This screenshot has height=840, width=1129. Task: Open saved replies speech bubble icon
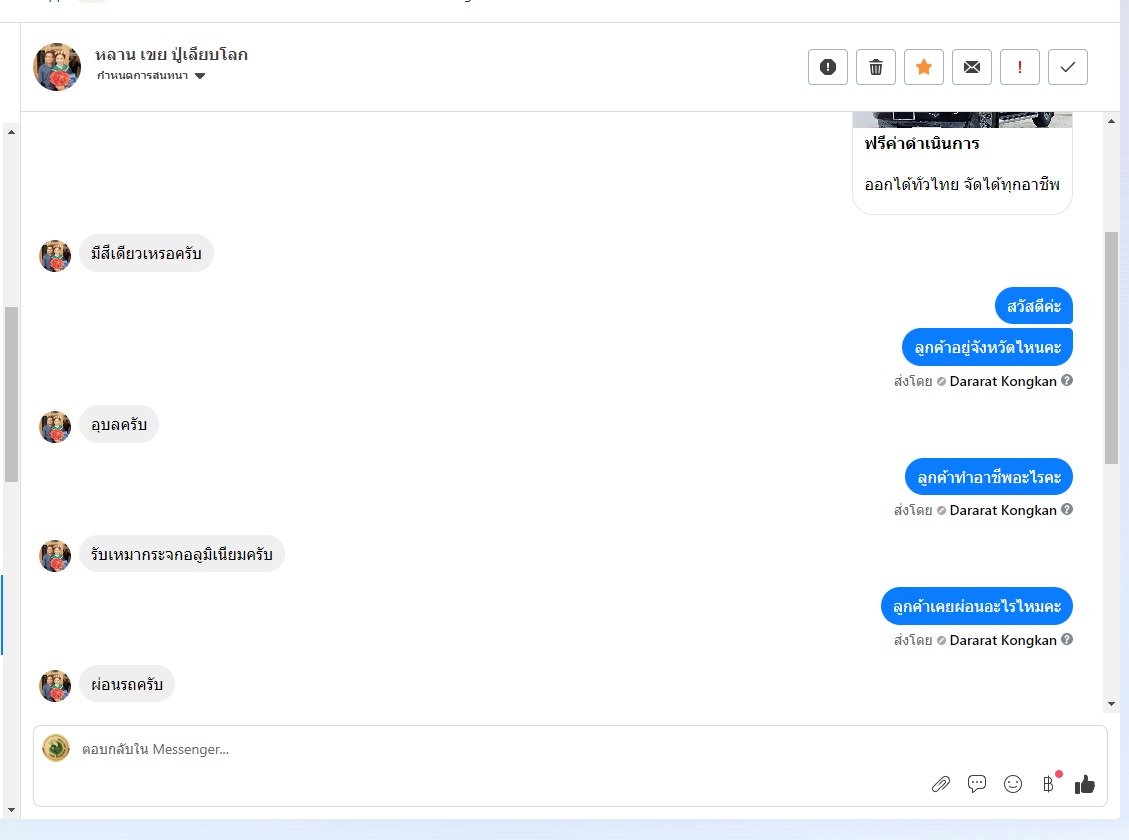[x=977, y=784]
